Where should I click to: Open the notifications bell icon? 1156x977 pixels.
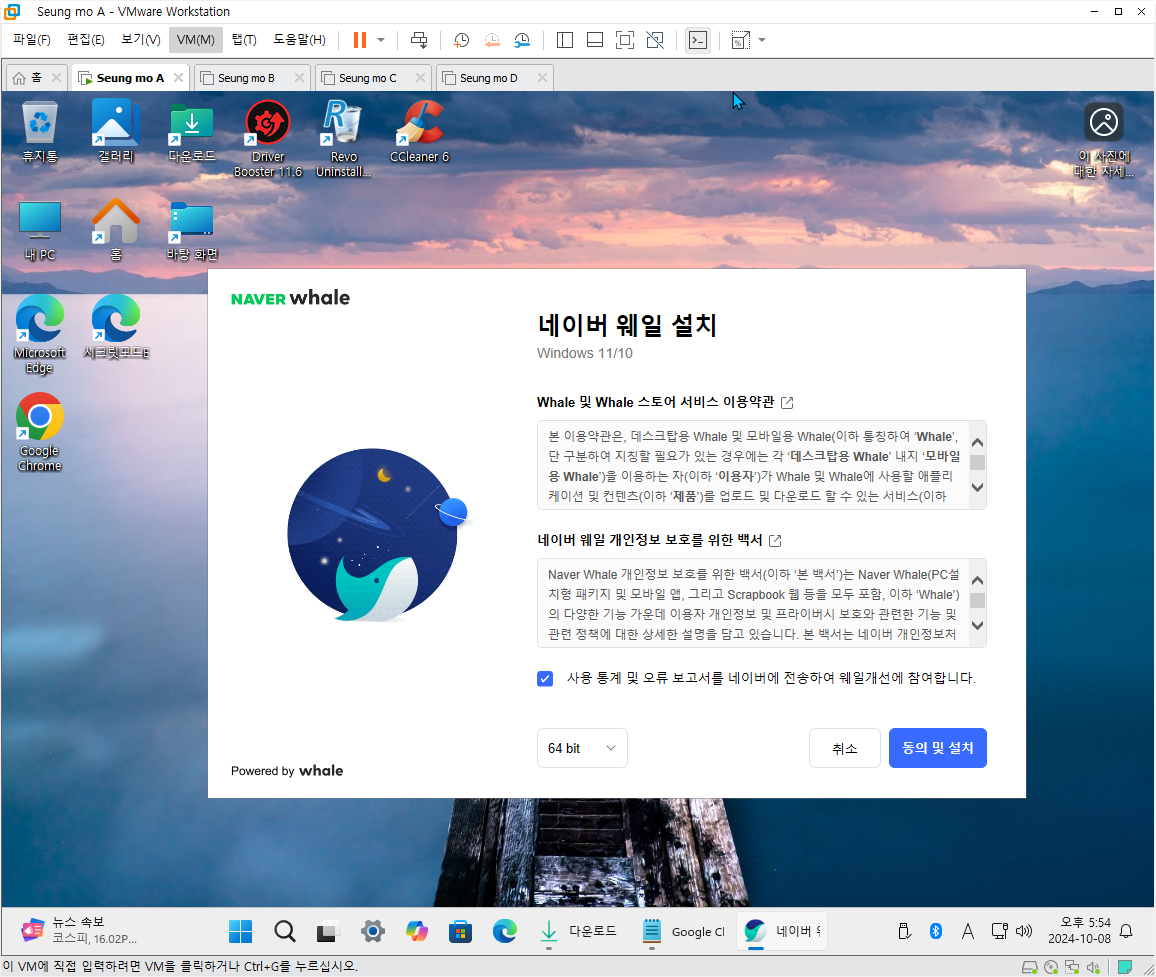coord(1126,931)
